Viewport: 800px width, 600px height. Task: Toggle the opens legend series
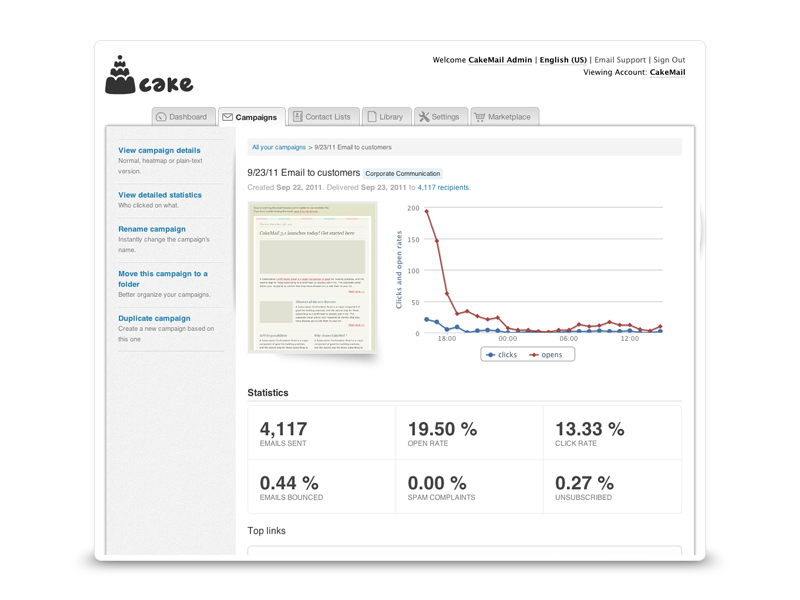tap(545, 355)
